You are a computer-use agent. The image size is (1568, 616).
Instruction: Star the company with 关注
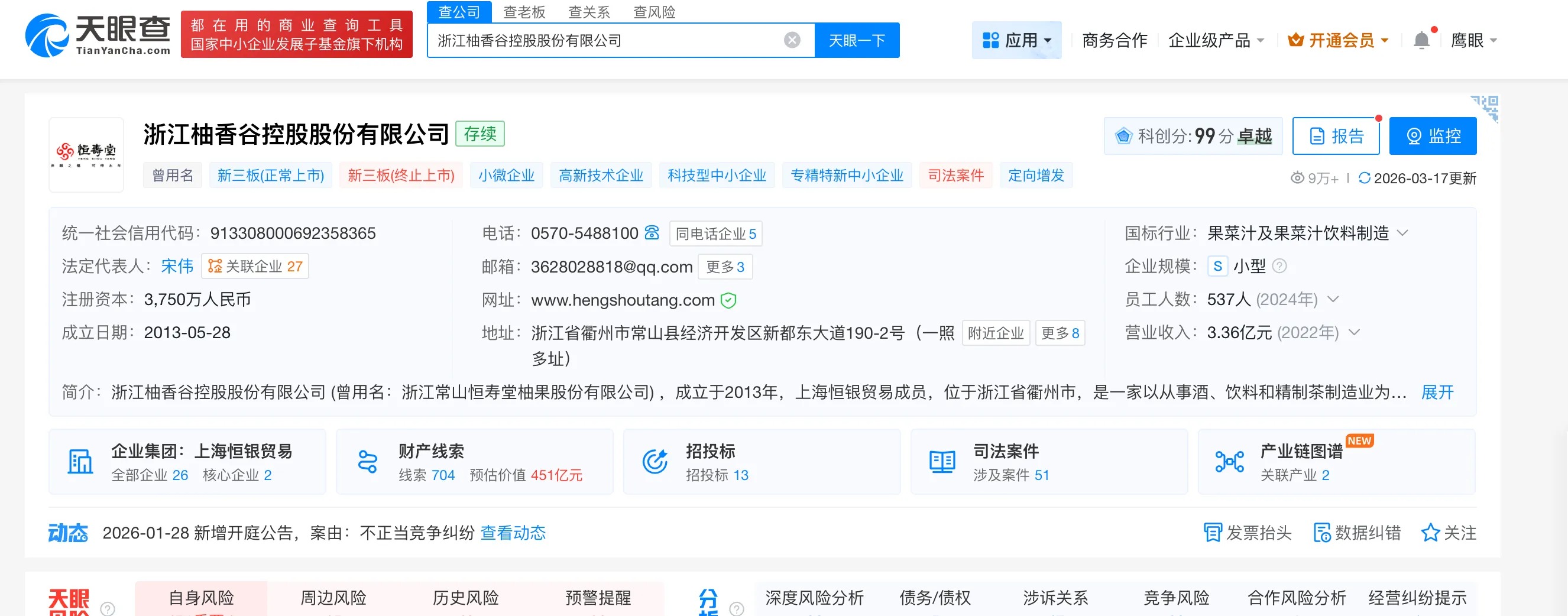tap(1448, 533)
